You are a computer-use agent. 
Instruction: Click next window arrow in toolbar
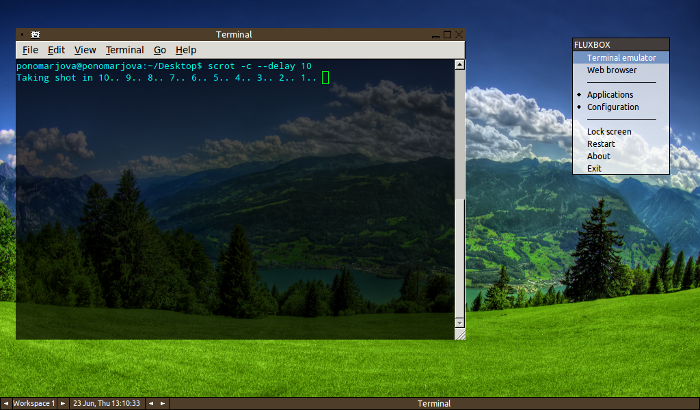point(163,403)
